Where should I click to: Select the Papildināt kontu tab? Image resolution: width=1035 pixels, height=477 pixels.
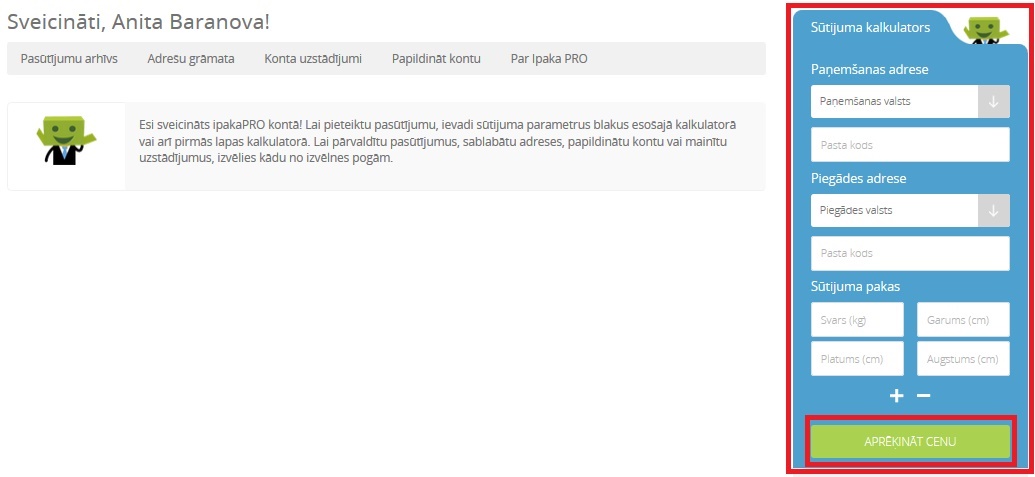pos(436,59)
